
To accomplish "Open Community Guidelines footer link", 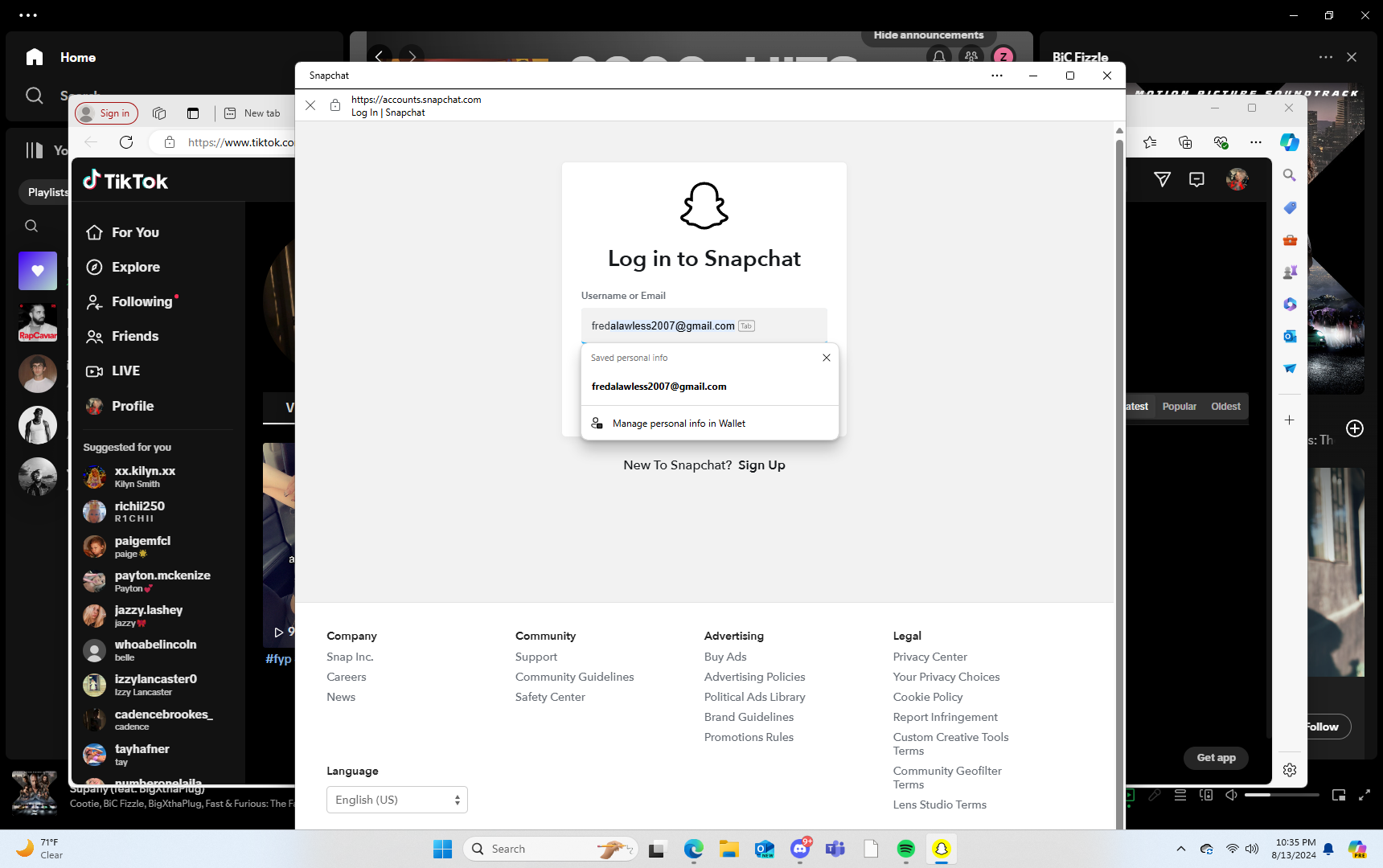I will click(x=574, y=677).
